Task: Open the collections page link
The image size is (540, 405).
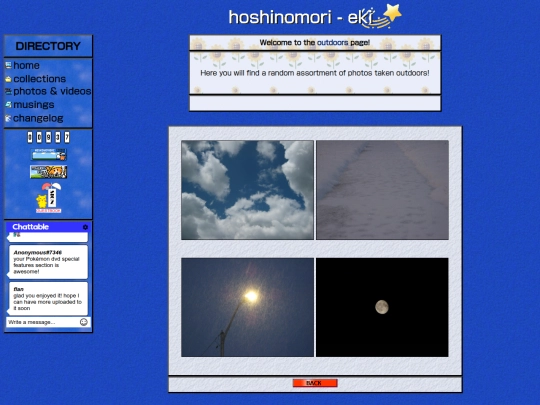Action: pyautogui.click(x=40, y=79)
